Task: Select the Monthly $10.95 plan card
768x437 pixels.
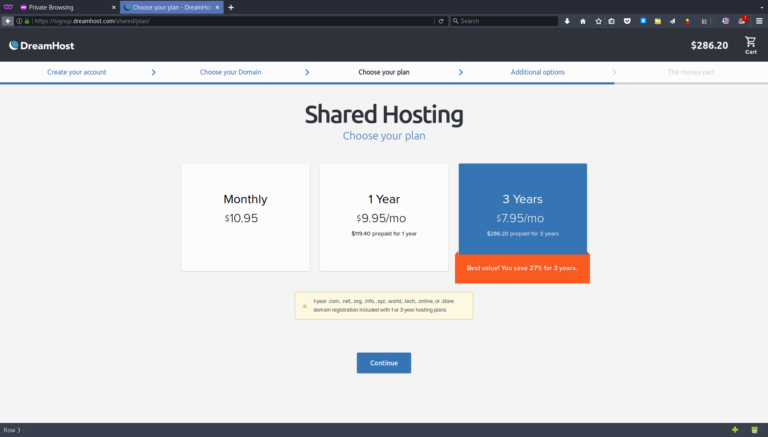Action: pyautogui.click(x=245, y=217)
